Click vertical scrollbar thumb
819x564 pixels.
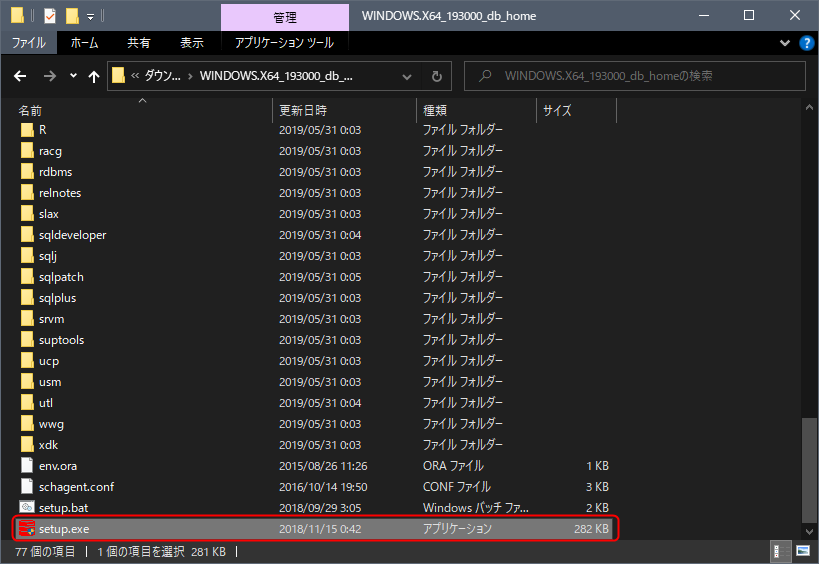click(809, 469)
